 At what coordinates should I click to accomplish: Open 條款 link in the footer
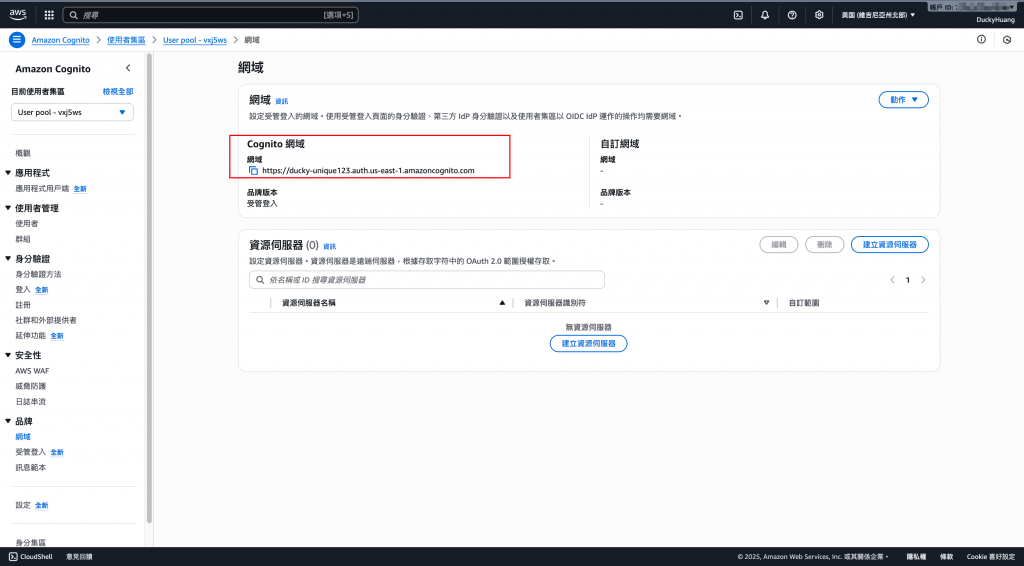[x=946, y=557]
